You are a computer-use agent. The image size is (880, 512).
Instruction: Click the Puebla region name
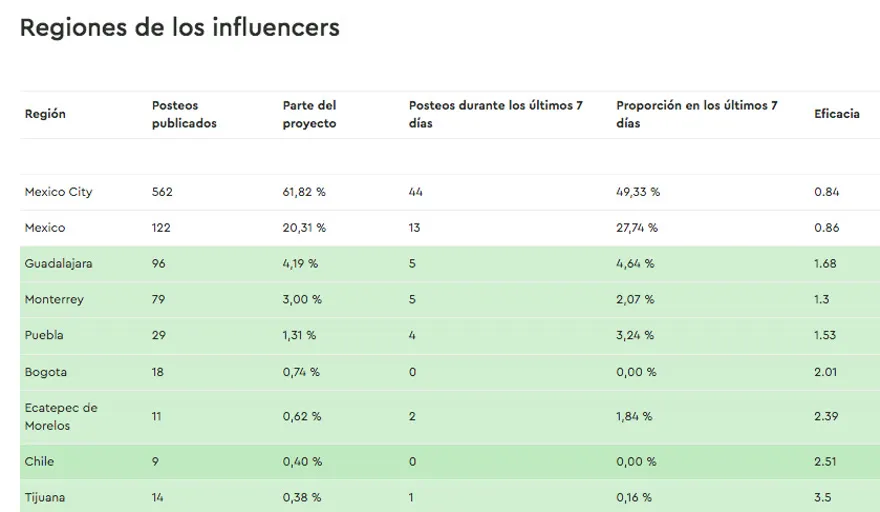(44, 336)
